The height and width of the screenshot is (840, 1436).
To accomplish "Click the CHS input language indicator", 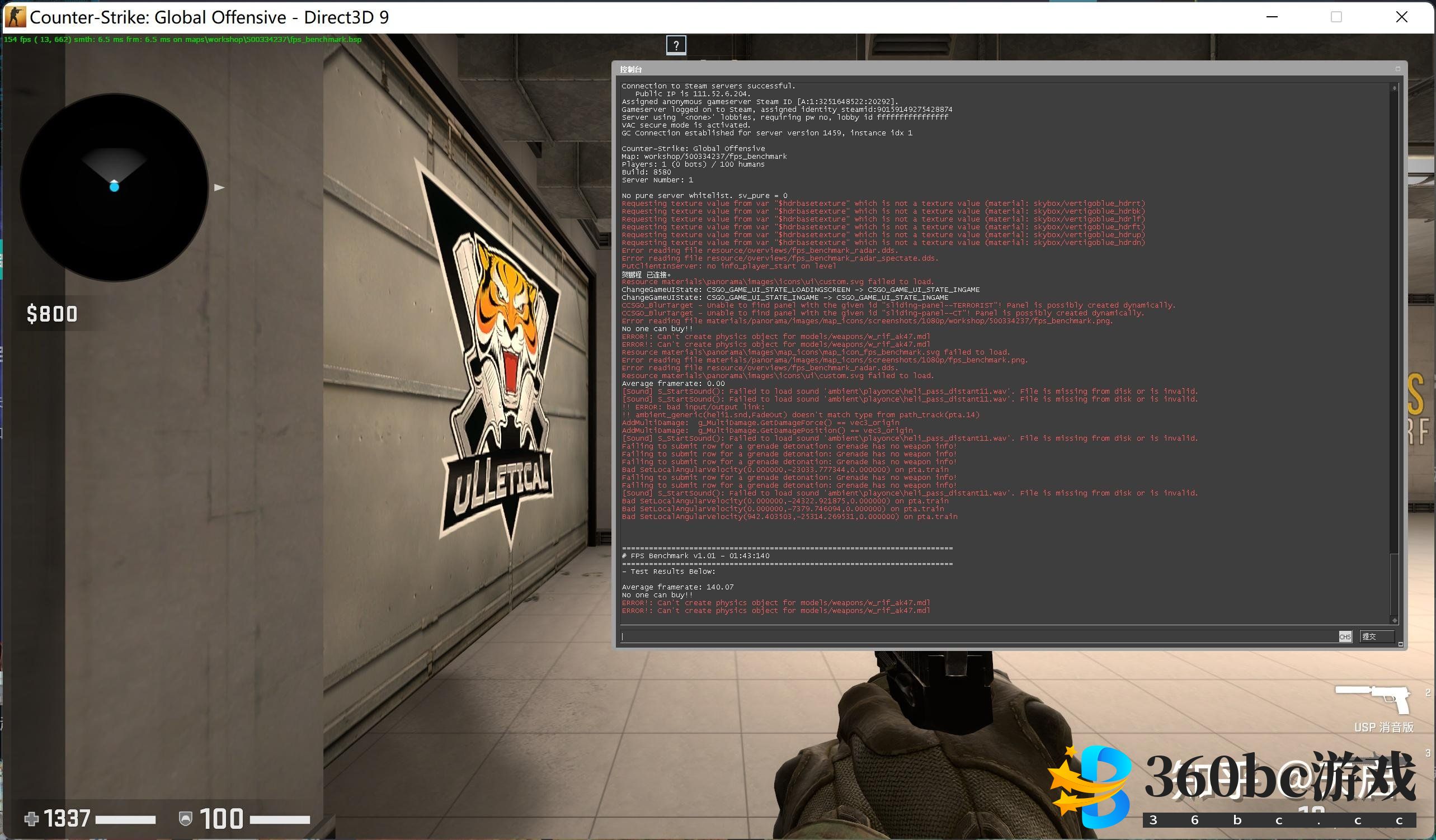I will [x=1345, y=636].
